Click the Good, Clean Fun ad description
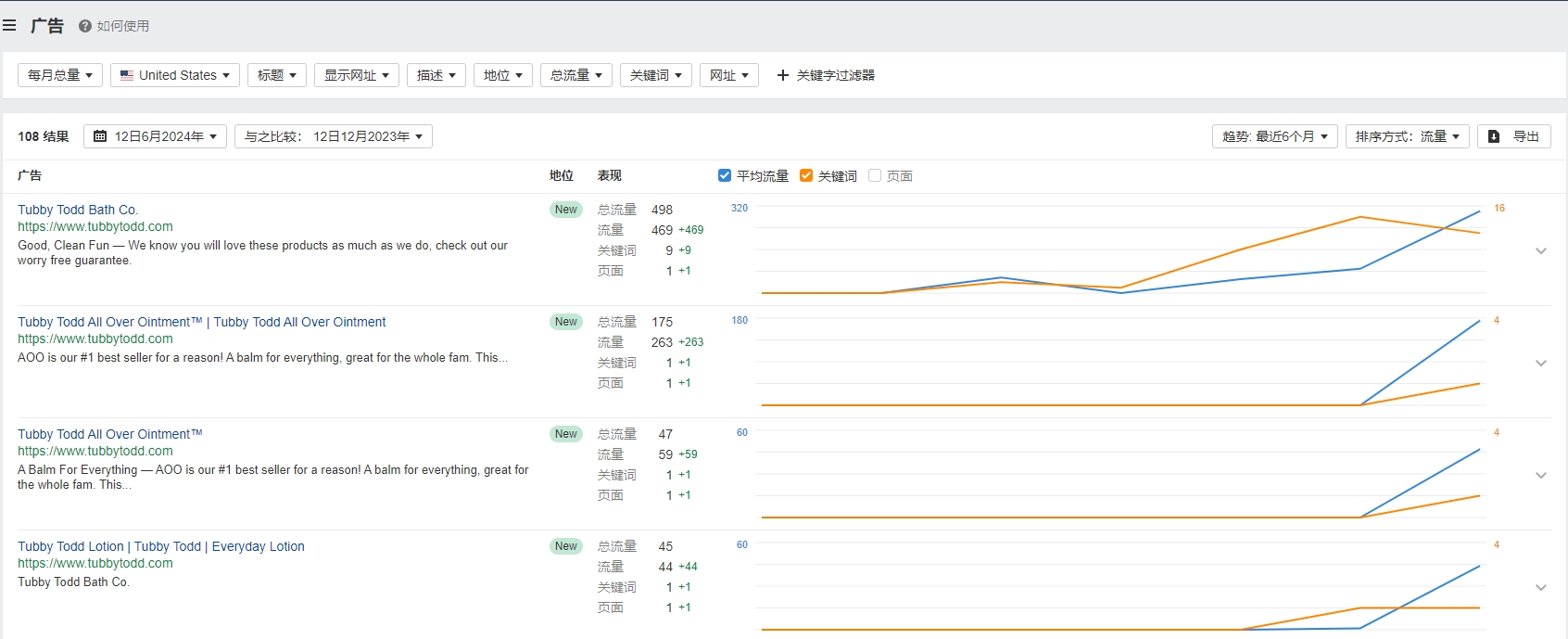 263,253
